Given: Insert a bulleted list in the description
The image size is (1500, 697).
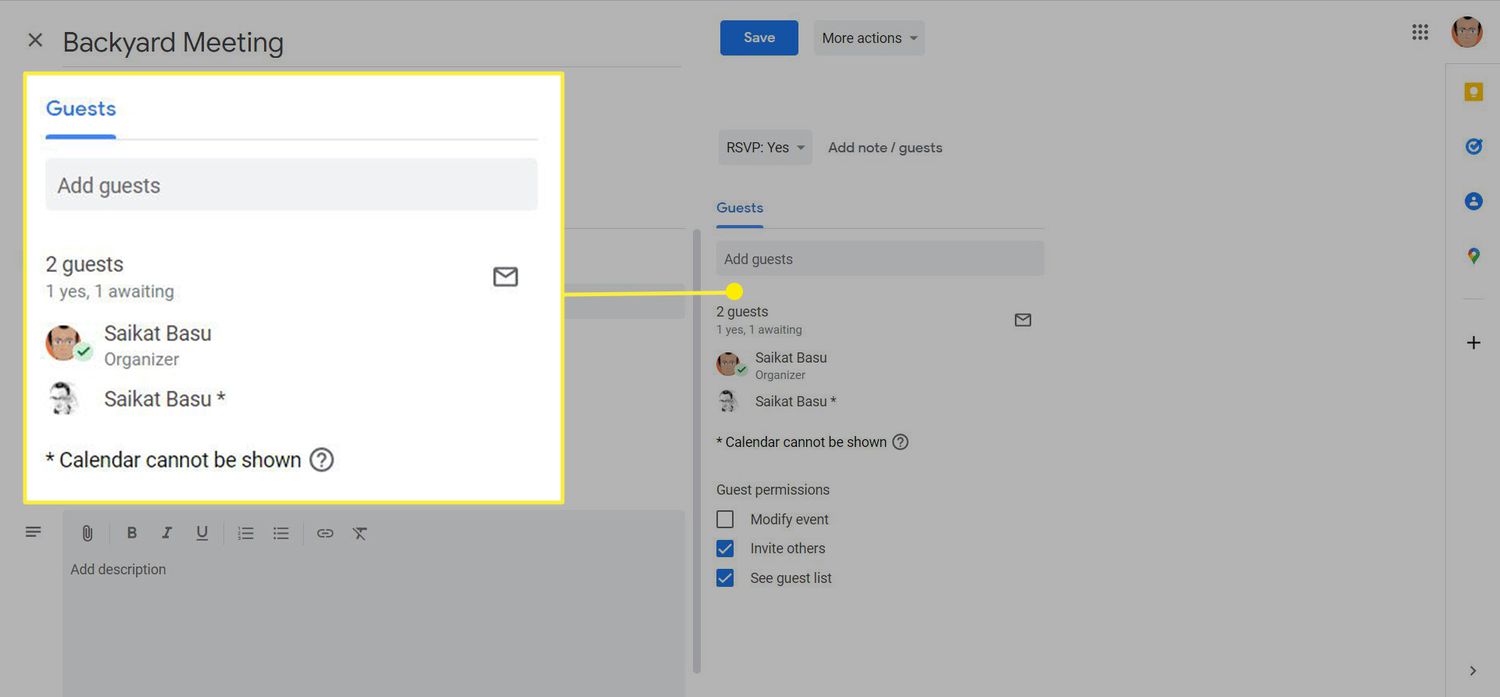Looking at the screenshot, I should [x=281, y=533].
